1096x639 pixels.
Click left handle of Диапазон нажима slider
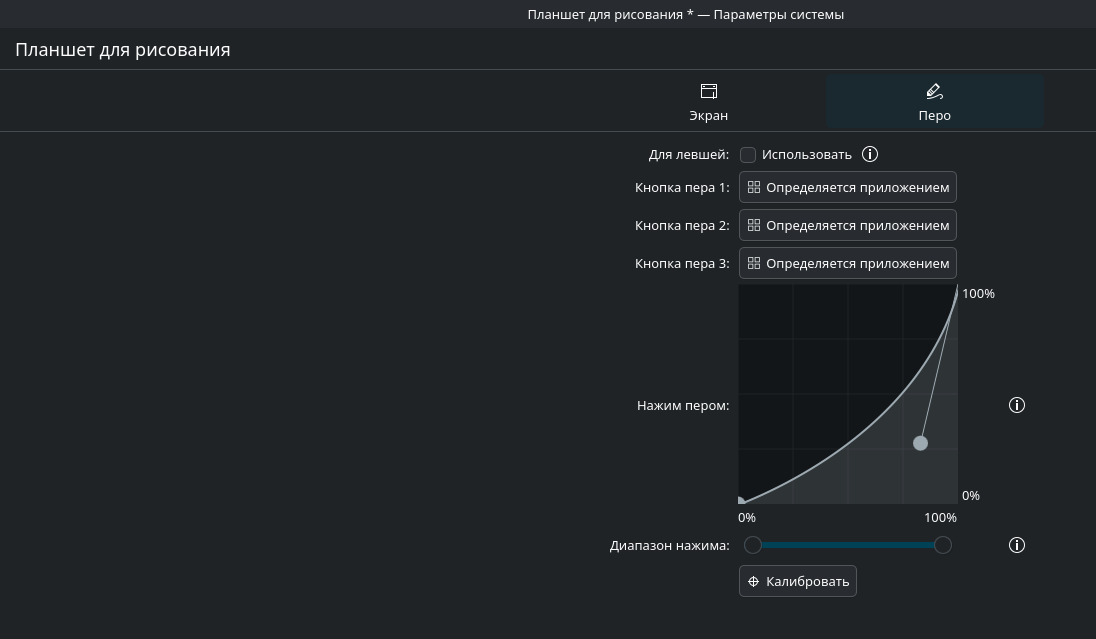click(753, 545)
